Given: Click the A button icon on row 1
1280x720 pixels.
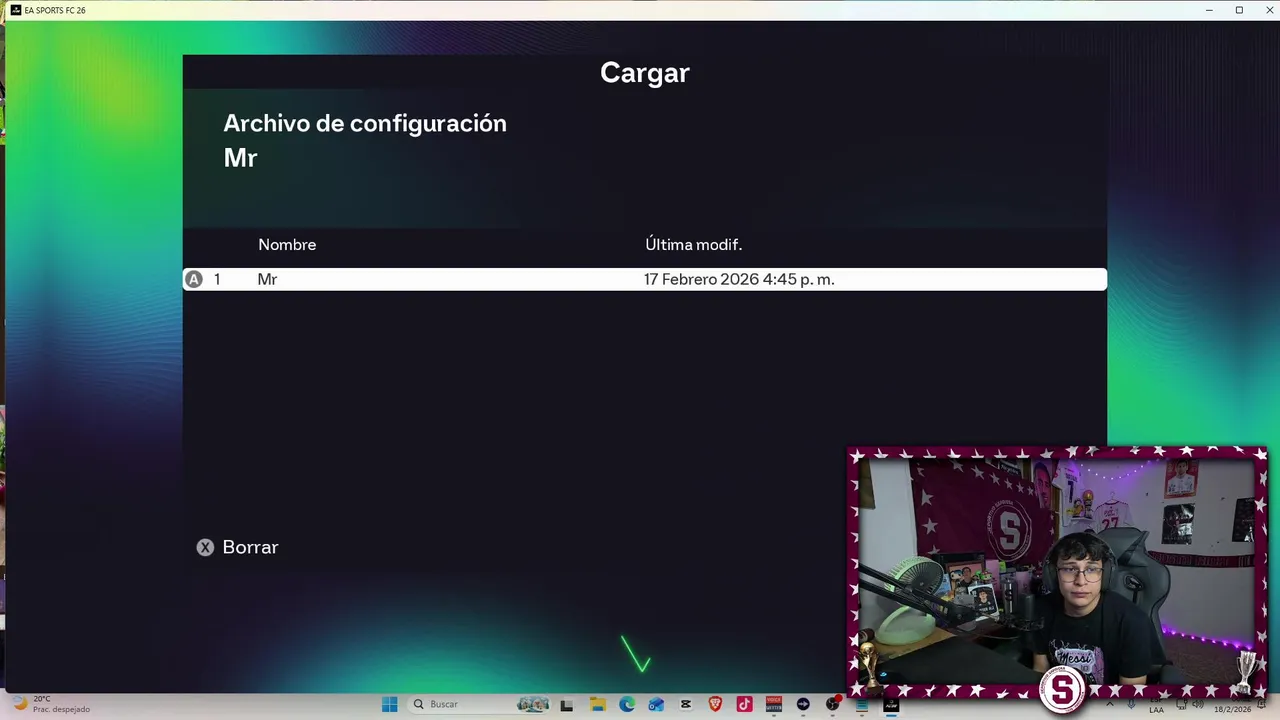Looking at the screenshot, I should coord(194,279).
